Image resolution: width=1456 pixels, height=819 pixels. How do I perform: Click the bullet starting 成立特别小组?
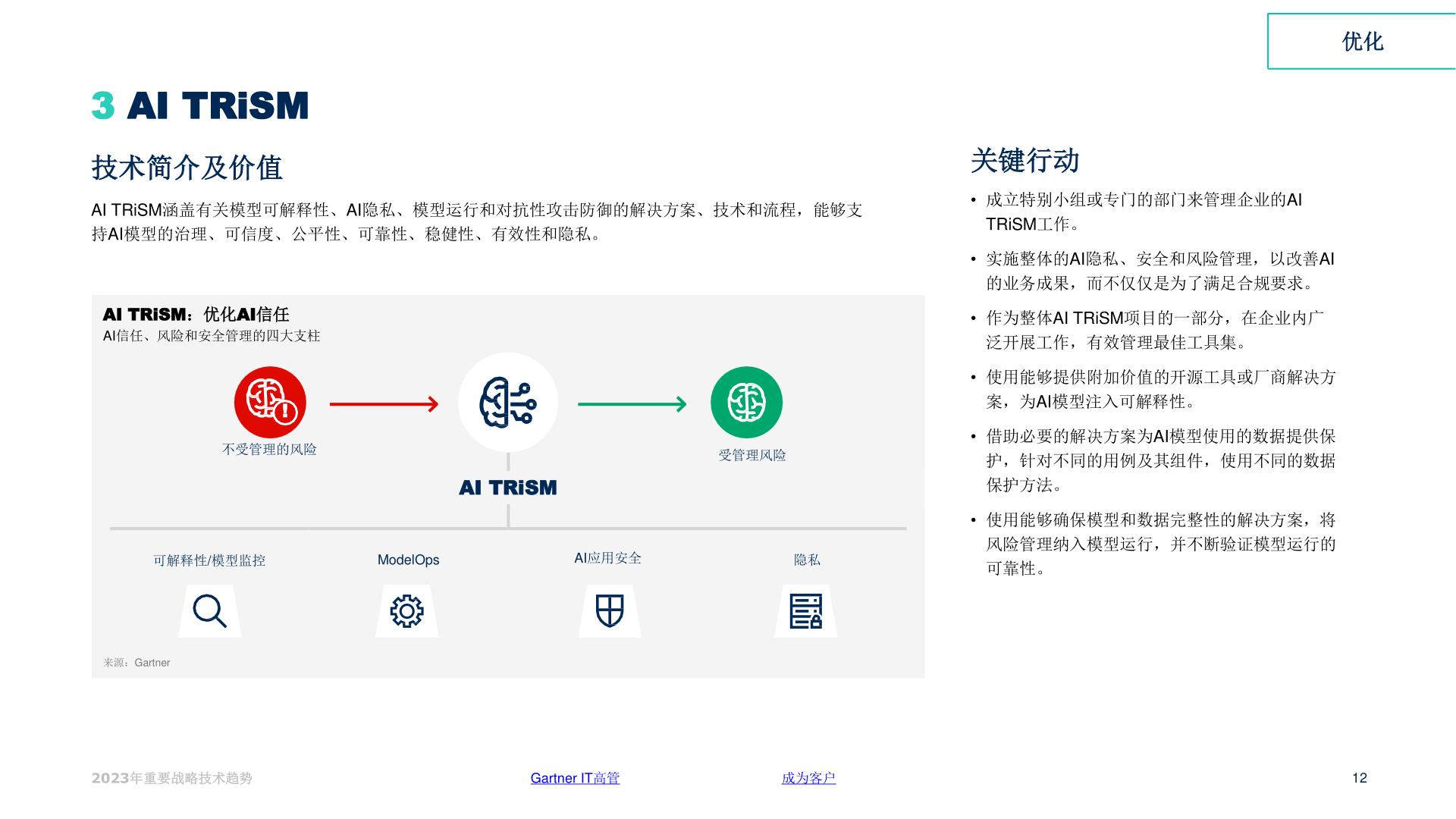pyautogui.click(x=1144, y=212)
